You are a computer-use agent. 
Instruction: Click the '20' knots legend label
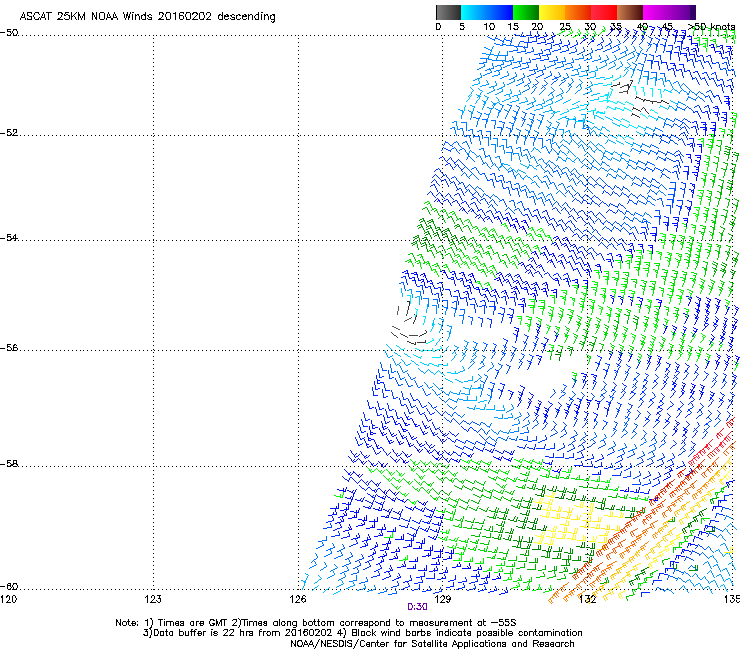point(537,27)
